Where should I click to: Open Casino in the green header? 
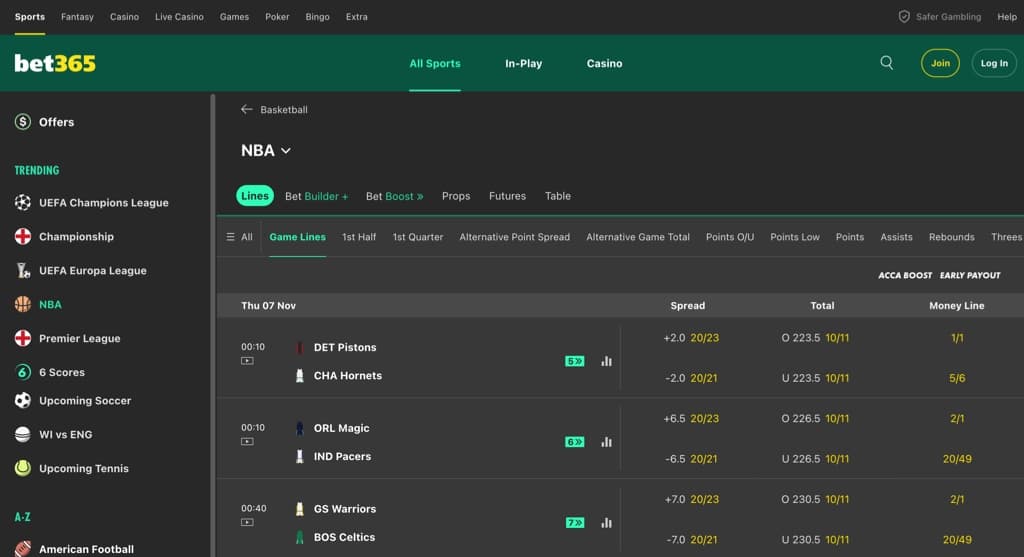coord(604,63)
